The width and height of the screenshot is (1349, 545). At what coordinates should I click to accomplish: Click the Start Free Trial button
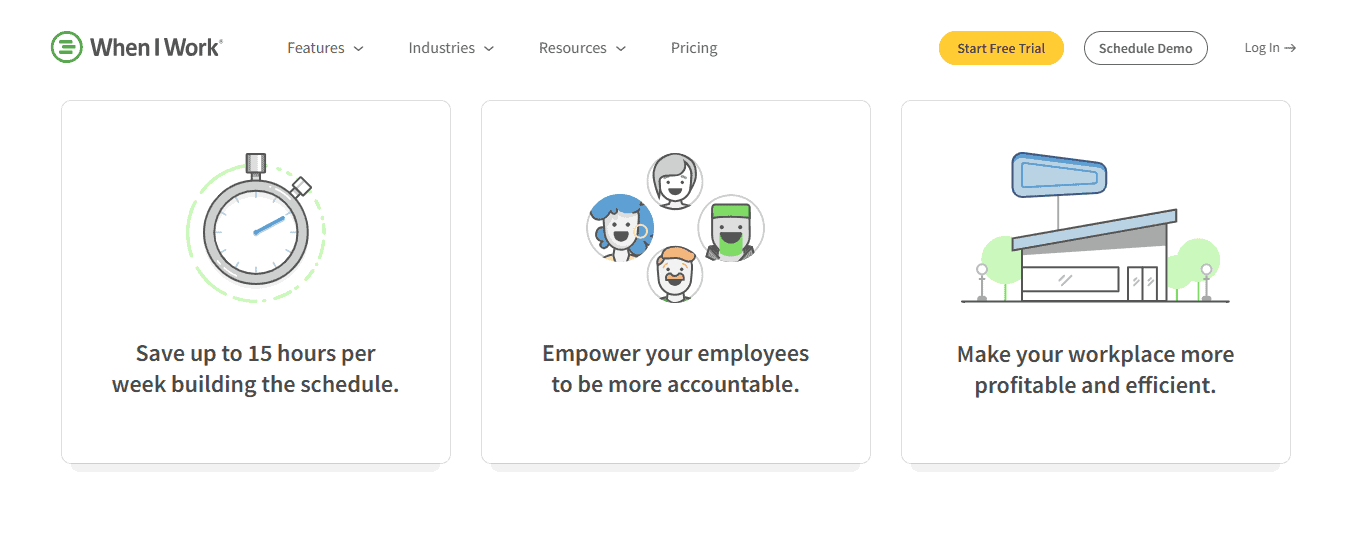[1001, 48]
